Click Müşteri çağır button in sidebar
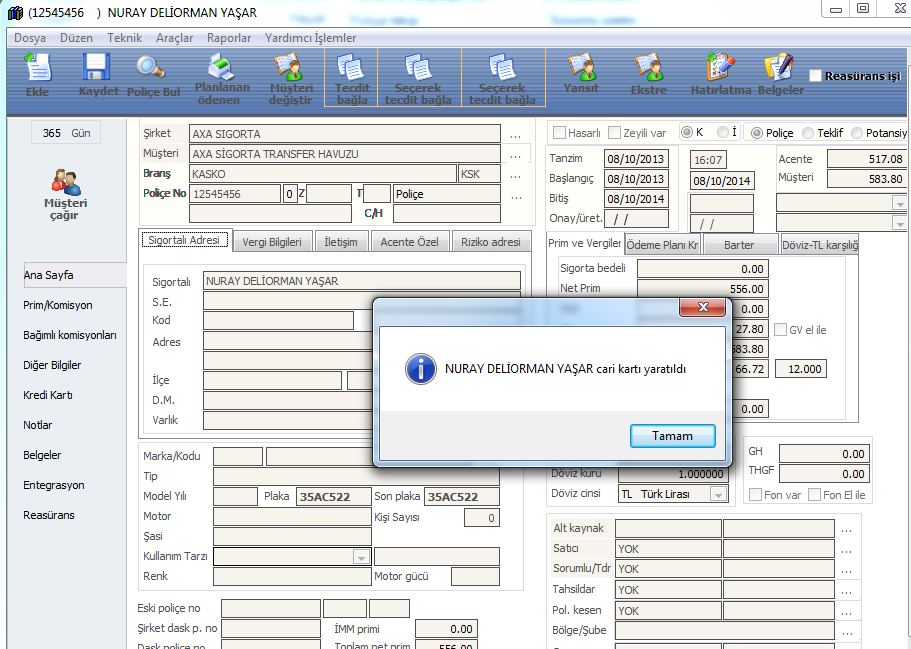Viewport: 911px width, 649px height. click(x=68, y=195)
